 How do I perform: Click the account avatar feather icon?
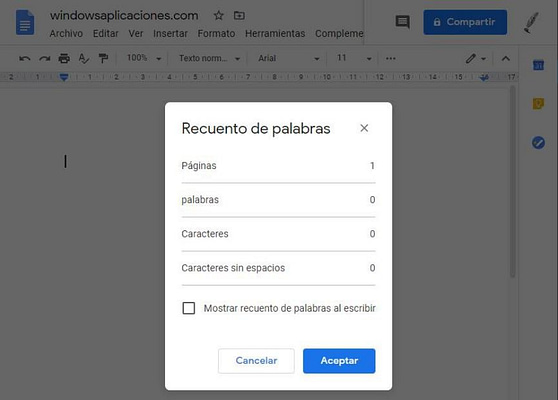click(x=531, y=22)
